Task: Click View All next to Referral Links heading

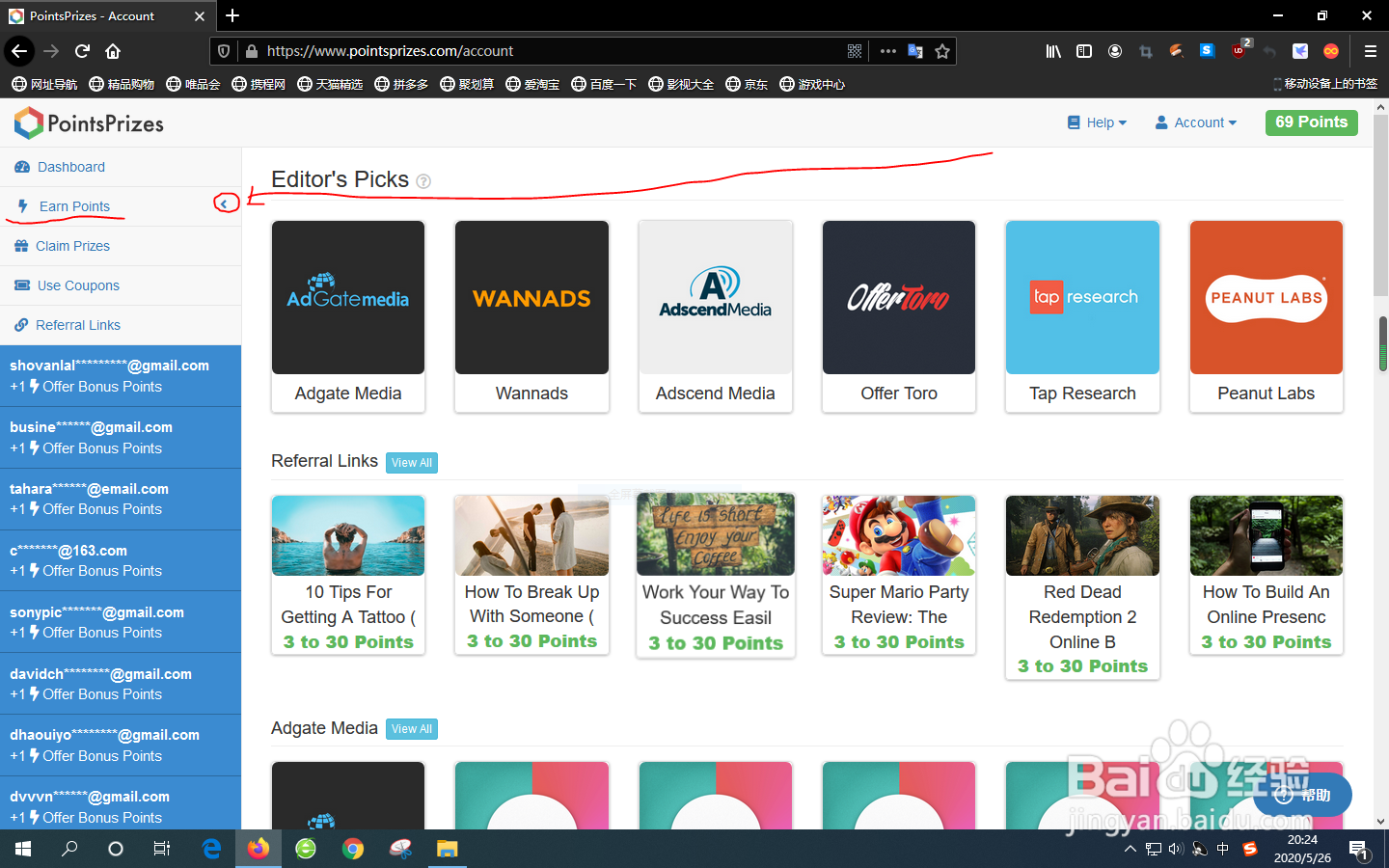Action: point(412,463)
